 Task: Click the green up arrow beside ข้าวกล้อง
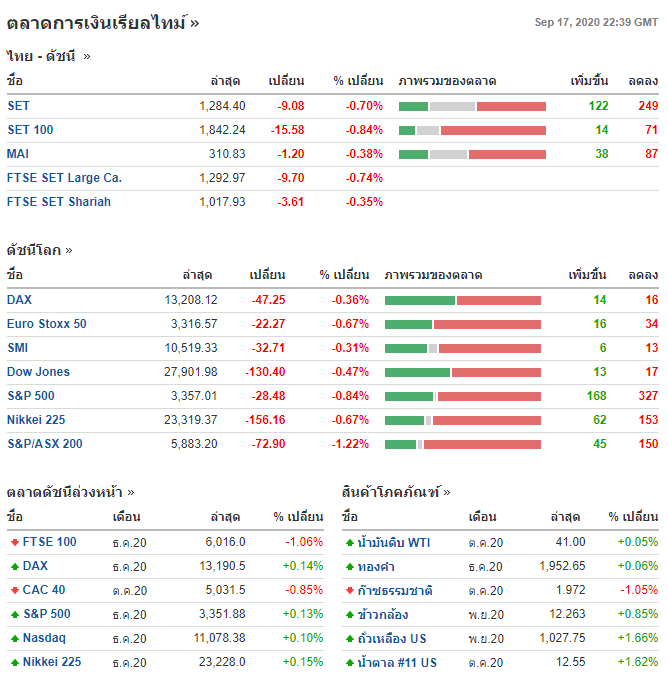click(349, 614)
